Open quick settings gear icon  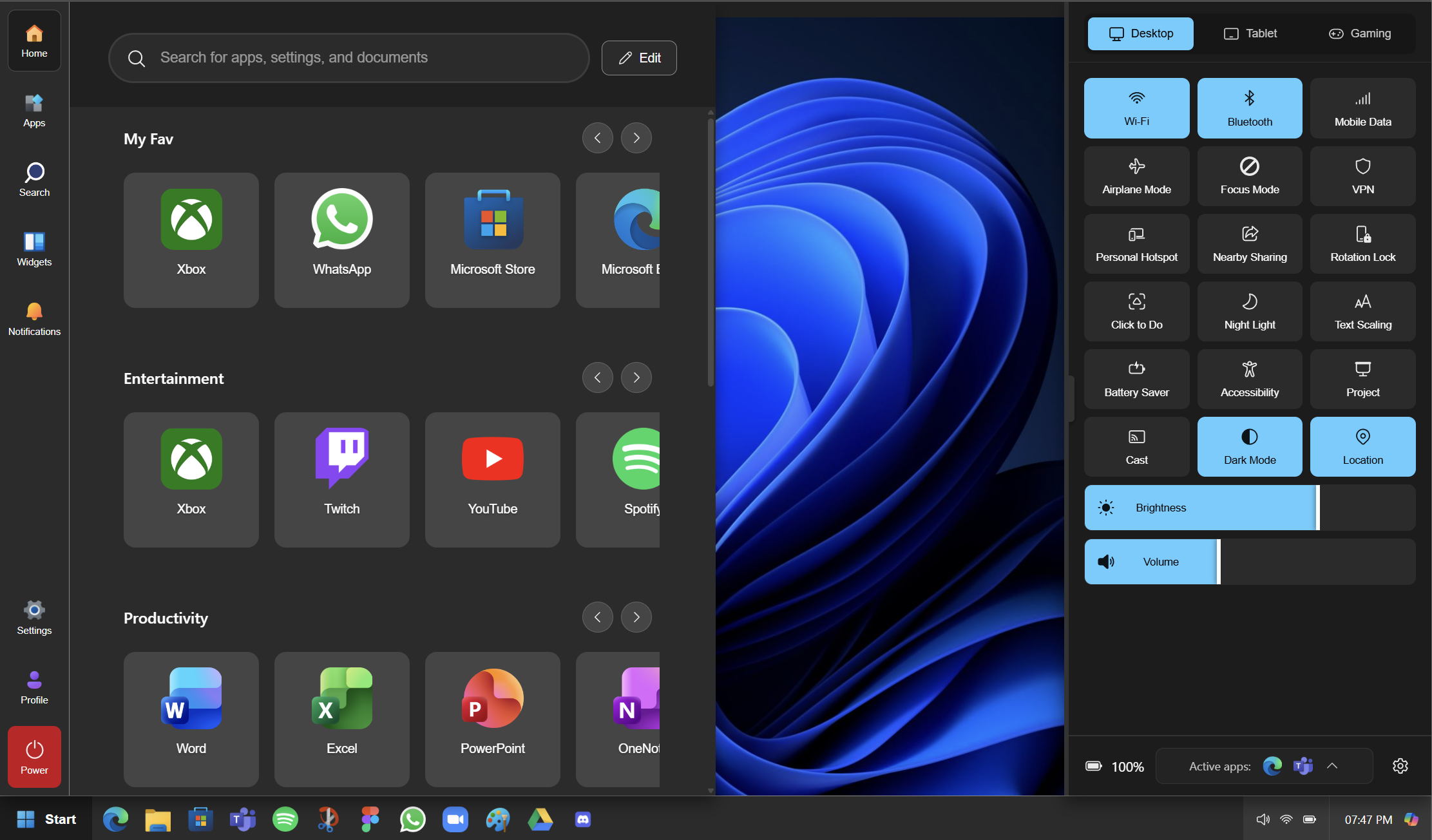point(1400,766)
